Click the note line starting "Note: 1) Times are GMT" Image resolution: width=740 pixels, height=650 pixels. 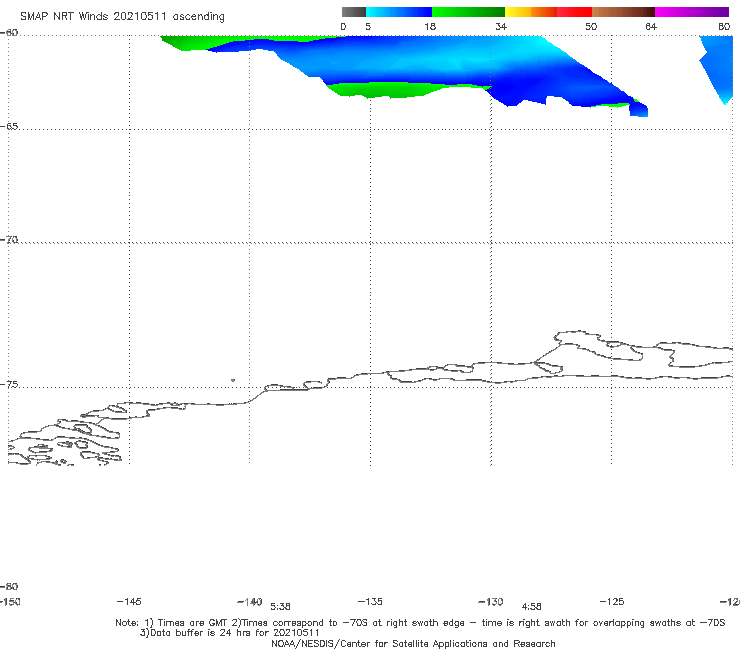pos(420,623)
